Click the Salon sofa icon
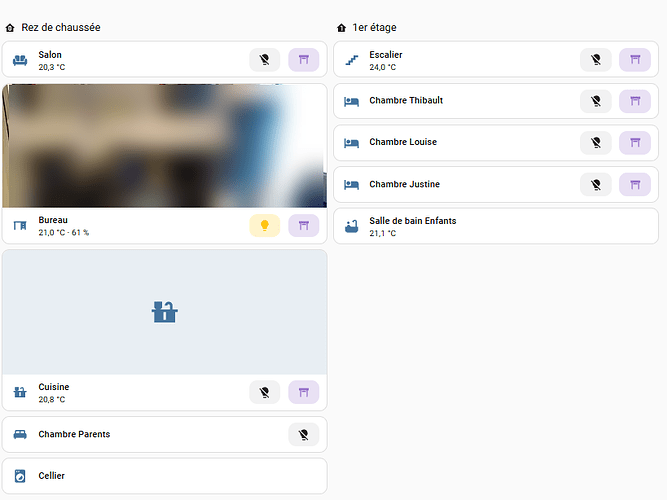The height and width of the screenshot is (500, 667). 20,60
